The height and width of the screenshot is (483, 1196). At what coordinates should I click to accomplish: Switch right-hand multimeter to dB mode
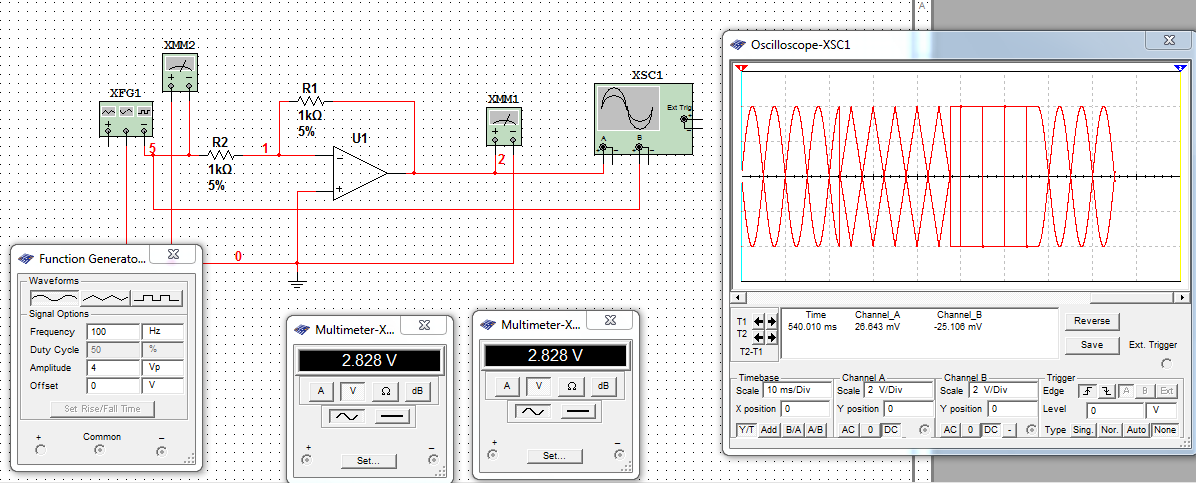pyautogui.click(x=603, y=386)
